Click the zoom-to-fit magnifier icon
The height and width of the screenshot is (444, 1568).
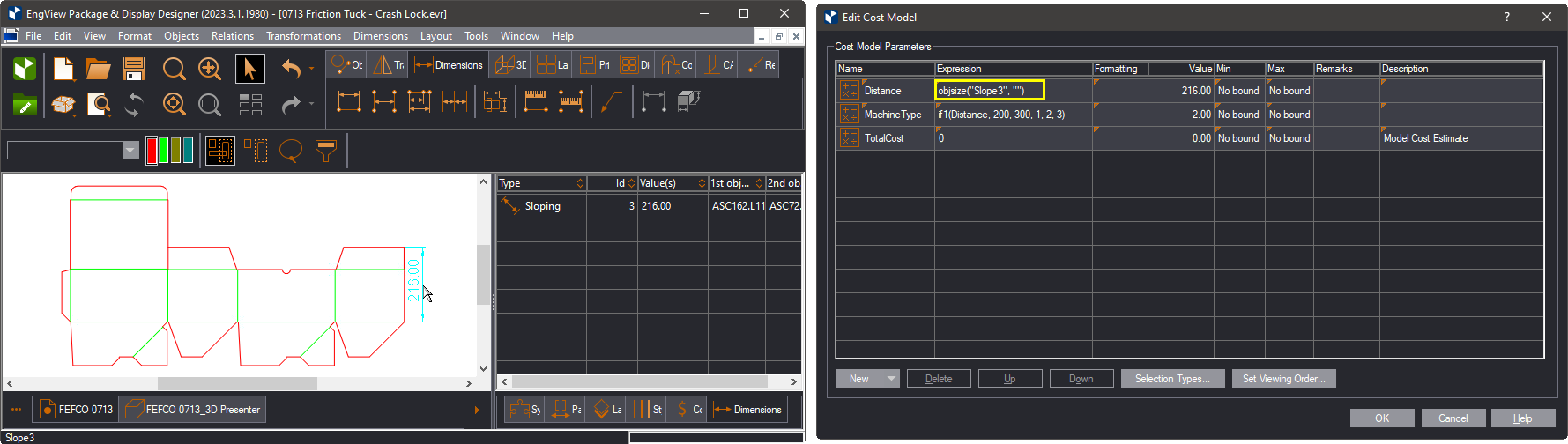(175, 104)
